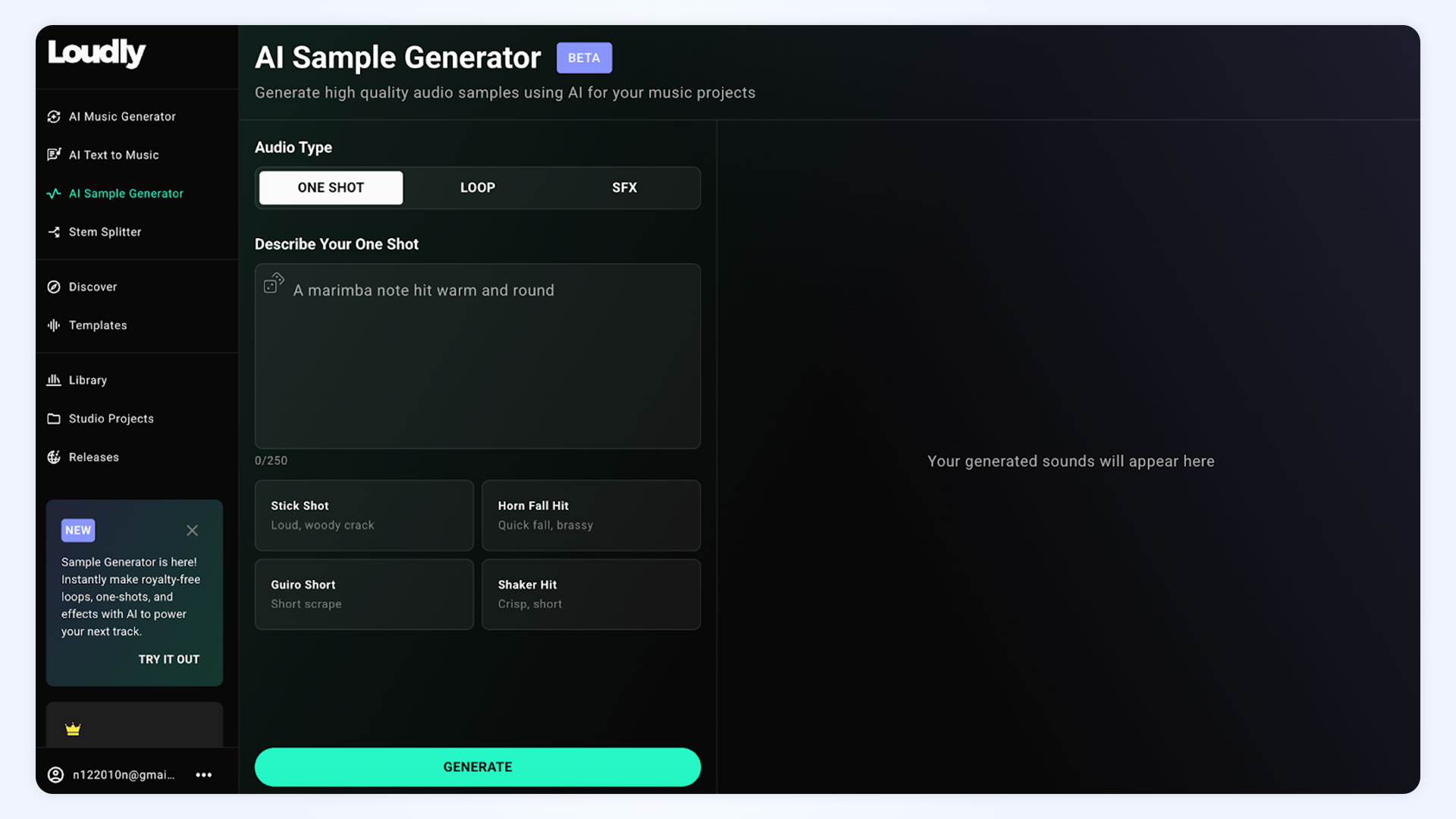Click the Releases globe icon
Screen dimensions: 1456x819
click(x=54, y=457)
